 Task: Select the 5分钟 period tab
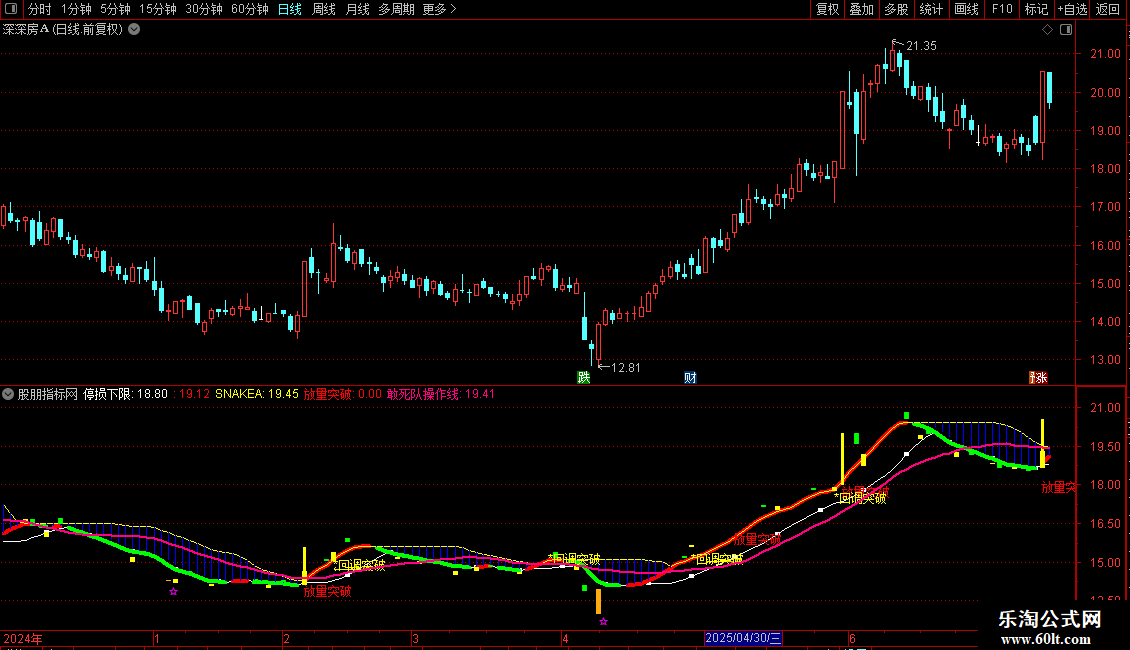tap(115, 9)
